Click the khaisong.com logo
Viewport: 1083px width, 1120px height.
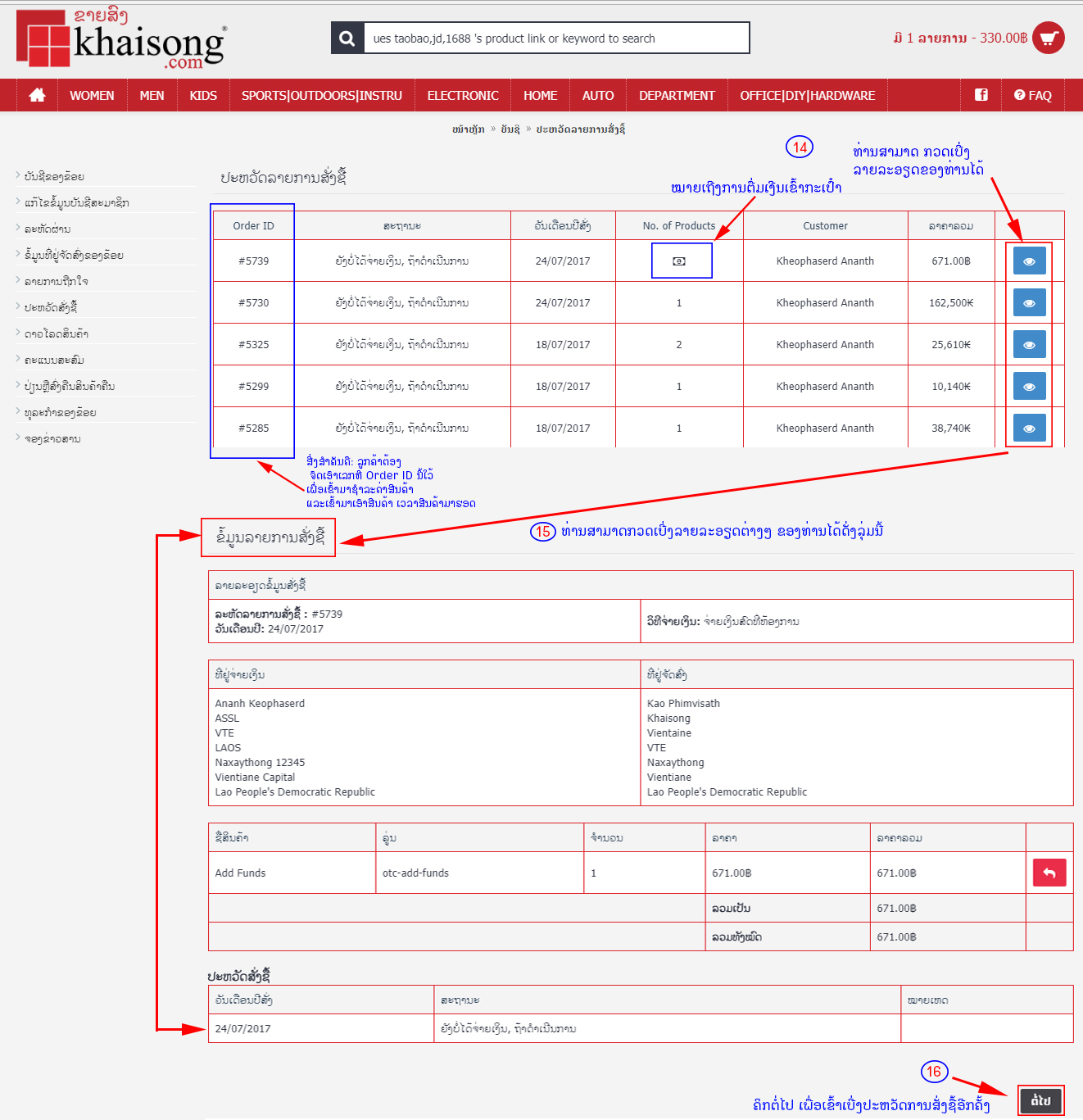[121, 39]
